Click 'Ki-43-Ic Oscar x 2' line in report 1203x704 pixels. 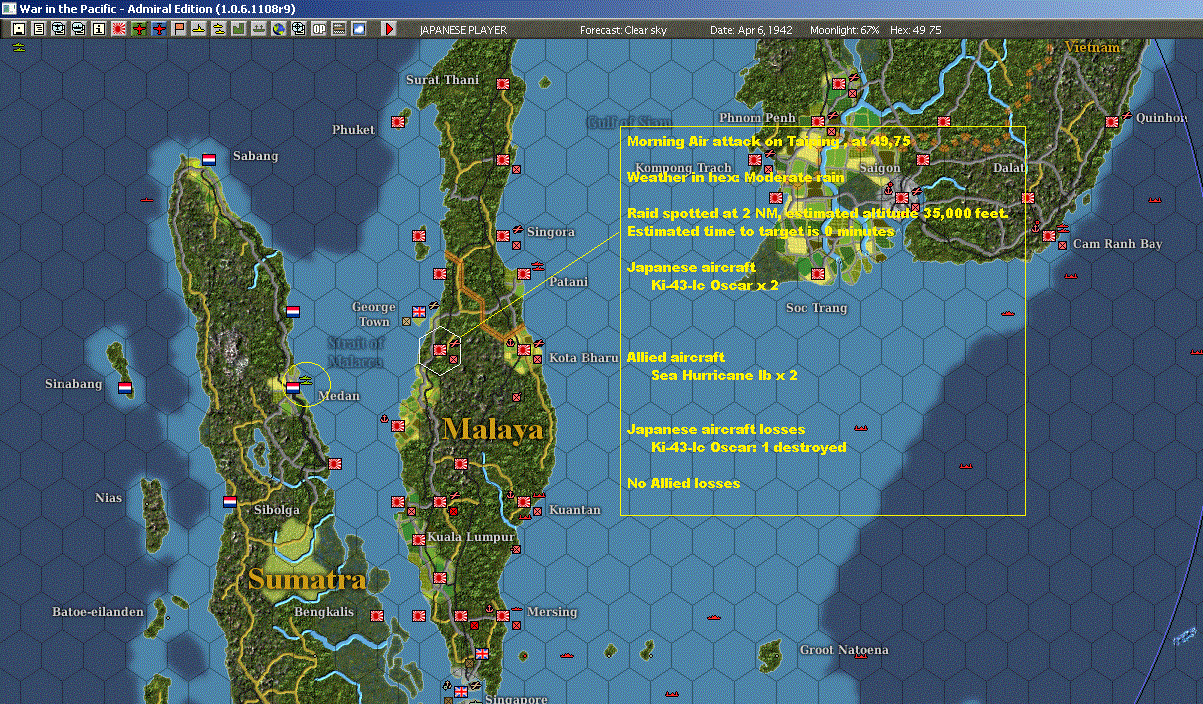(x=715, y=286)
